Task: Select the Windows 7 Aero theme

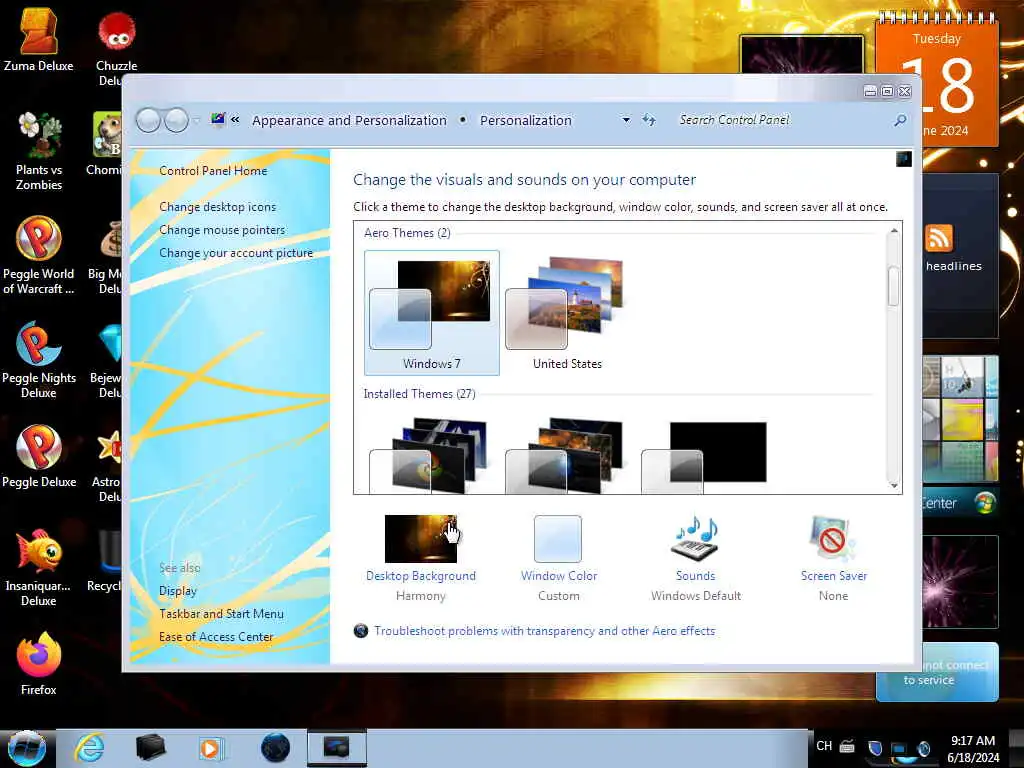Action: (x=432, y=313)
